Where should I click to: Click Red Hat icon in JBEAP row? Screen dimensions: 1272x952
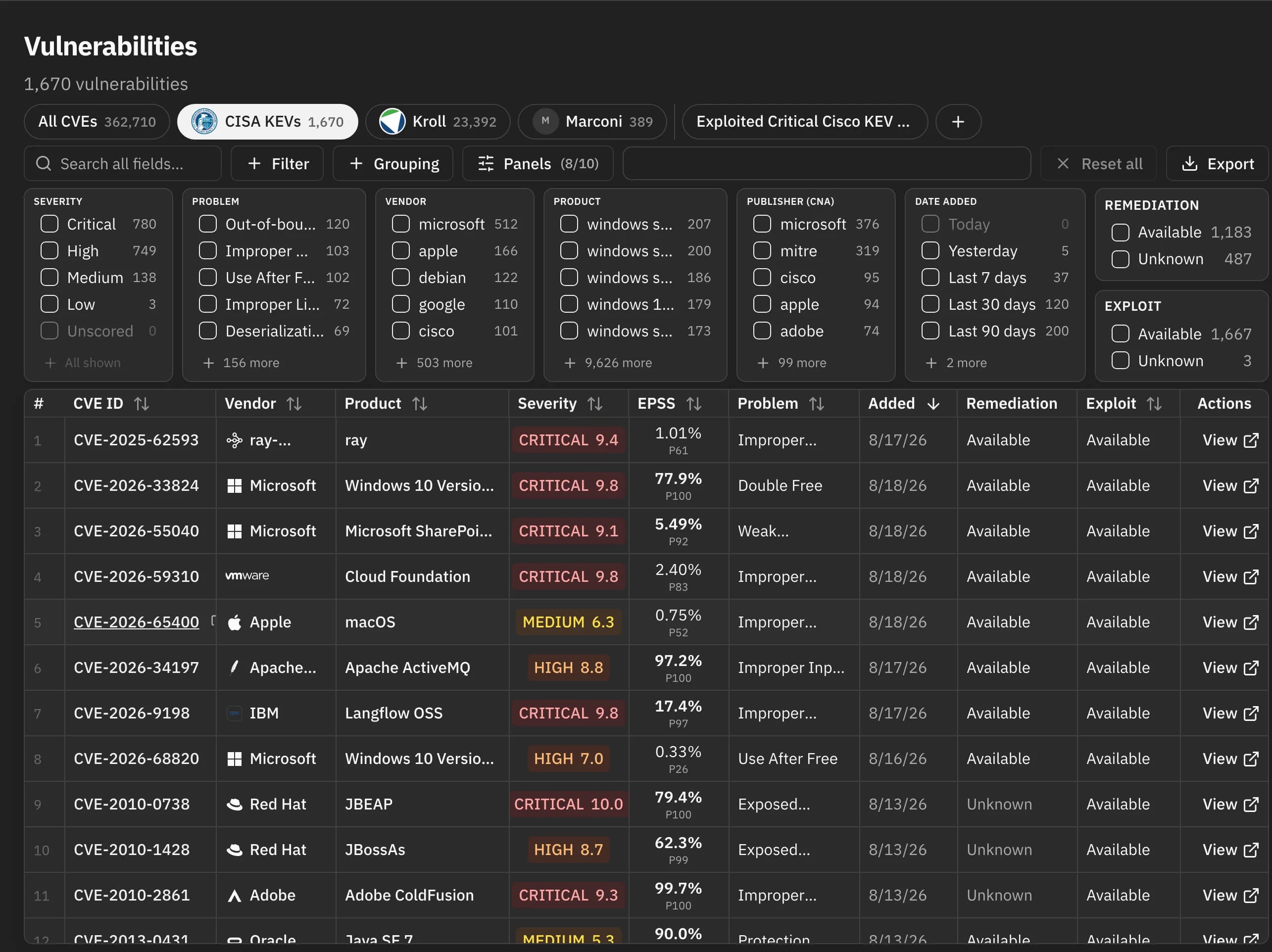234,804
